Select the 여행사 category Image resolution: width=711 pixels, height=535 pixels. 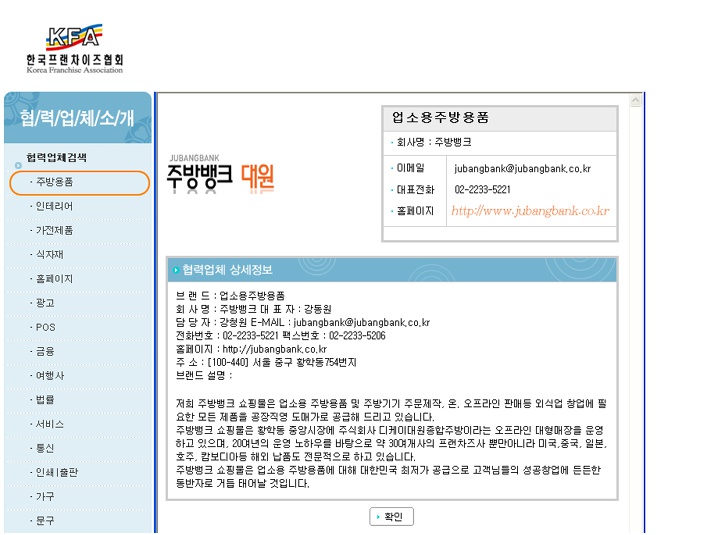click(50, 375)
